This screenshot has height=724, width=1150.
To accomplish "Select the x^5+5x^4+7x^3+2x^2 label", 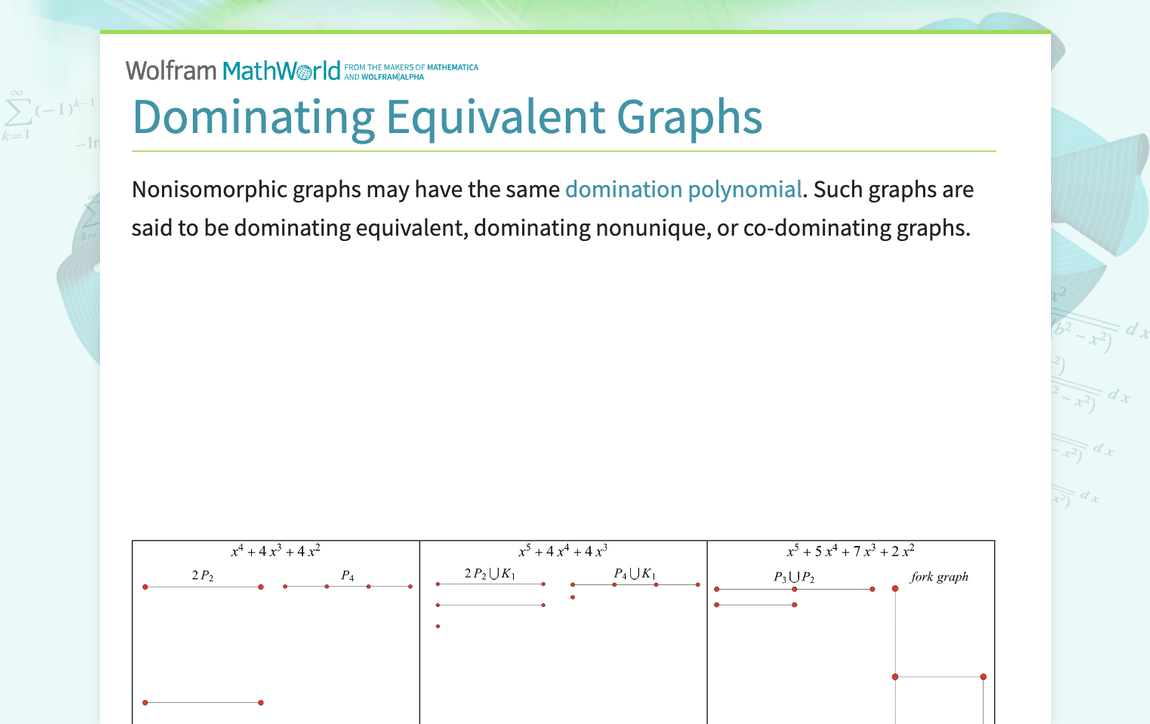I will [x=849, y=550].
